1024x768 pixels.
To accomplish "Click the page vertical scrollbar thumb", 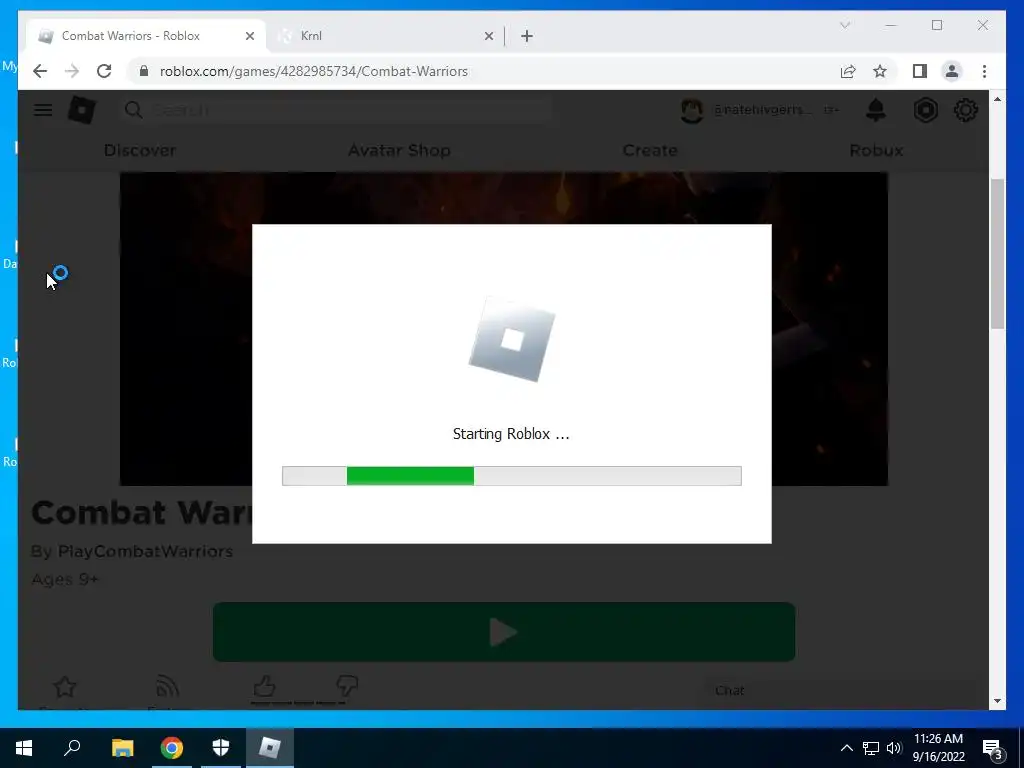I will pos(997,253).
